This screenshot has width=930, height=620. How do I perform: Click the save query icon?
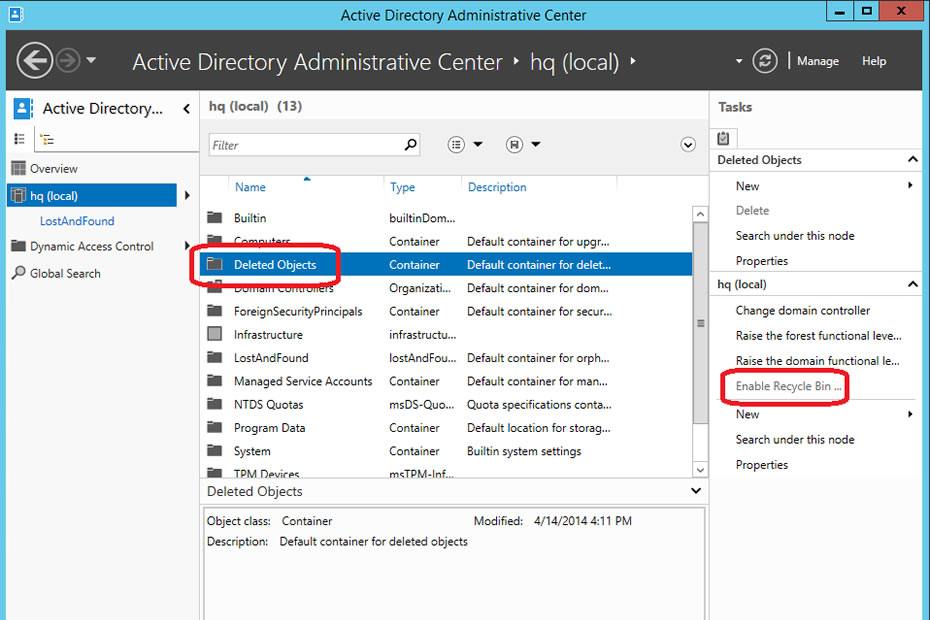click(514, 144)
